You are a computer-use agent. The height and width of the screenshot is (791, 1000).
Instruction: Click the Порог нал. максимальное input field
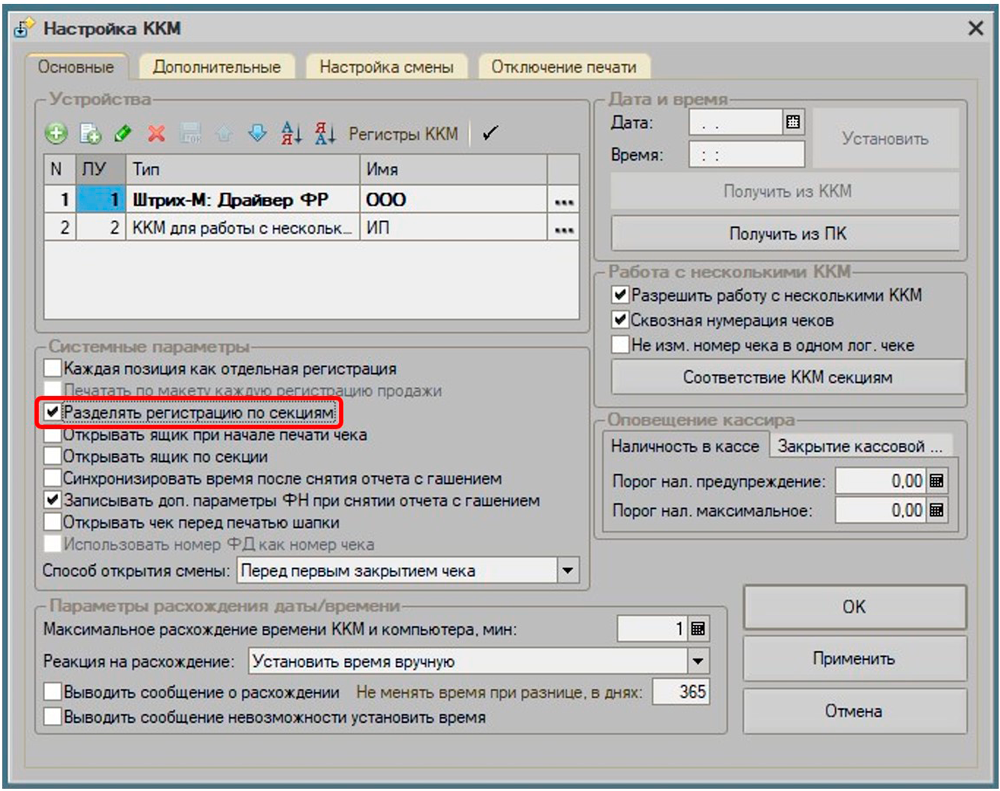pos(880,511)
